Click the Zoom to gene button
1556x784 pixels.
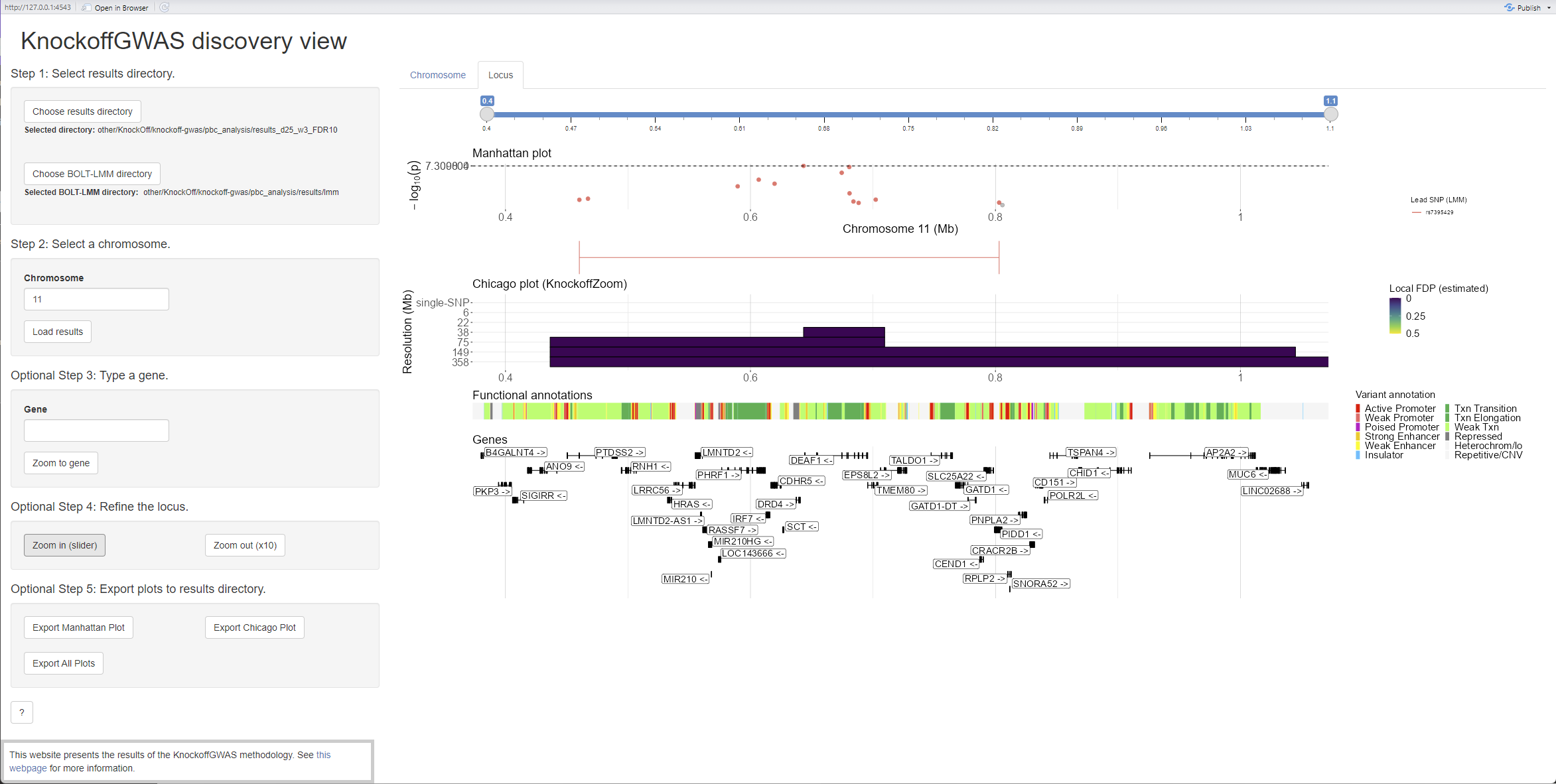(x=61, y=463)
